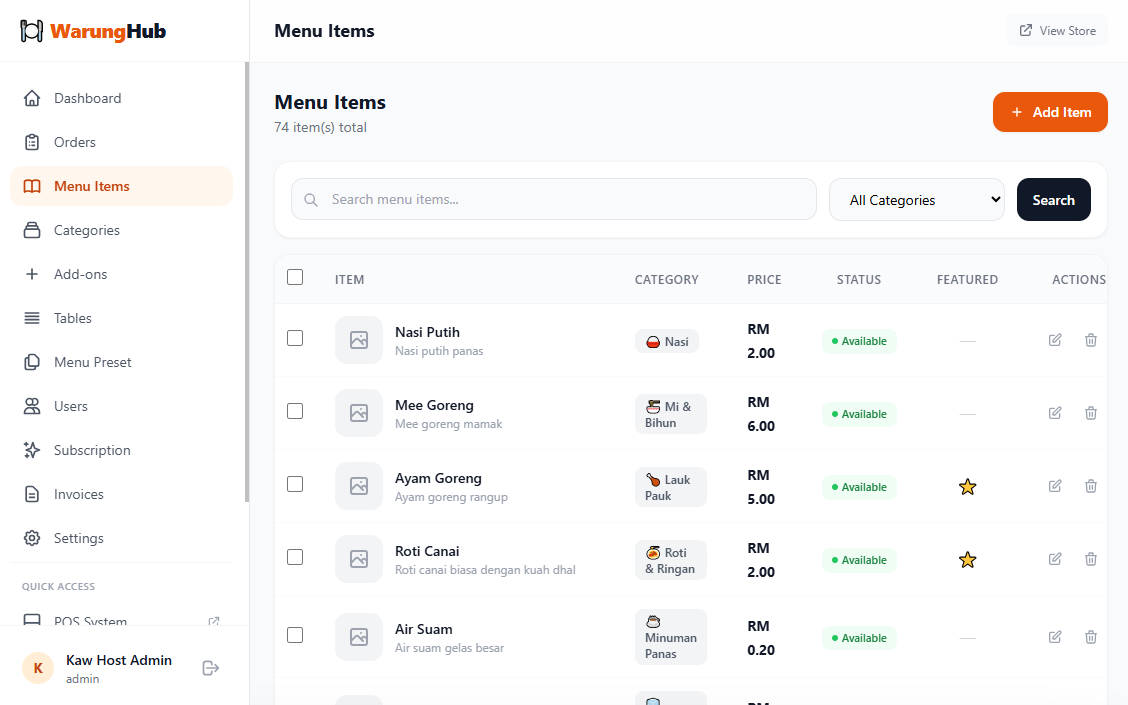The width and height of the screenshot is (1128, 705).
Task: Click the View Store link
Action: (x=1057, y=31)
